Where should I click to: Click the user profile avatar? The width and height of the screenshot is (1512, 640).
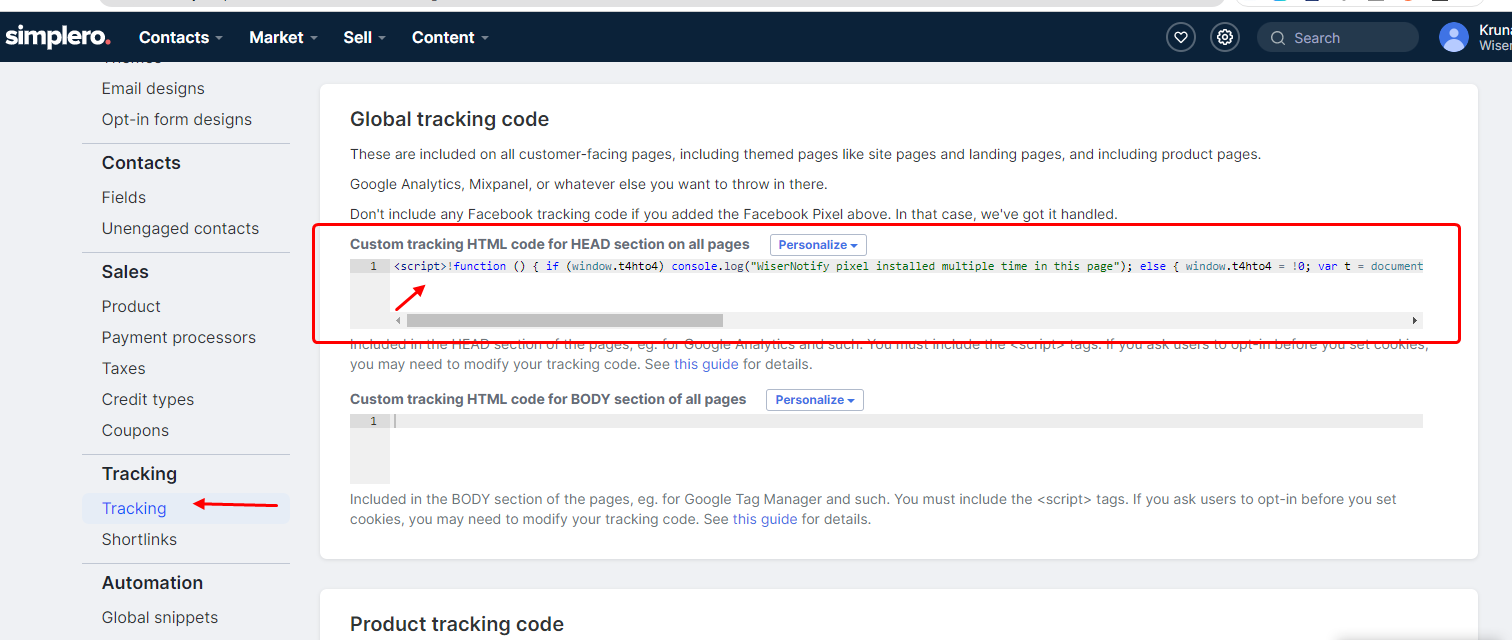(x=1453, y=37)
